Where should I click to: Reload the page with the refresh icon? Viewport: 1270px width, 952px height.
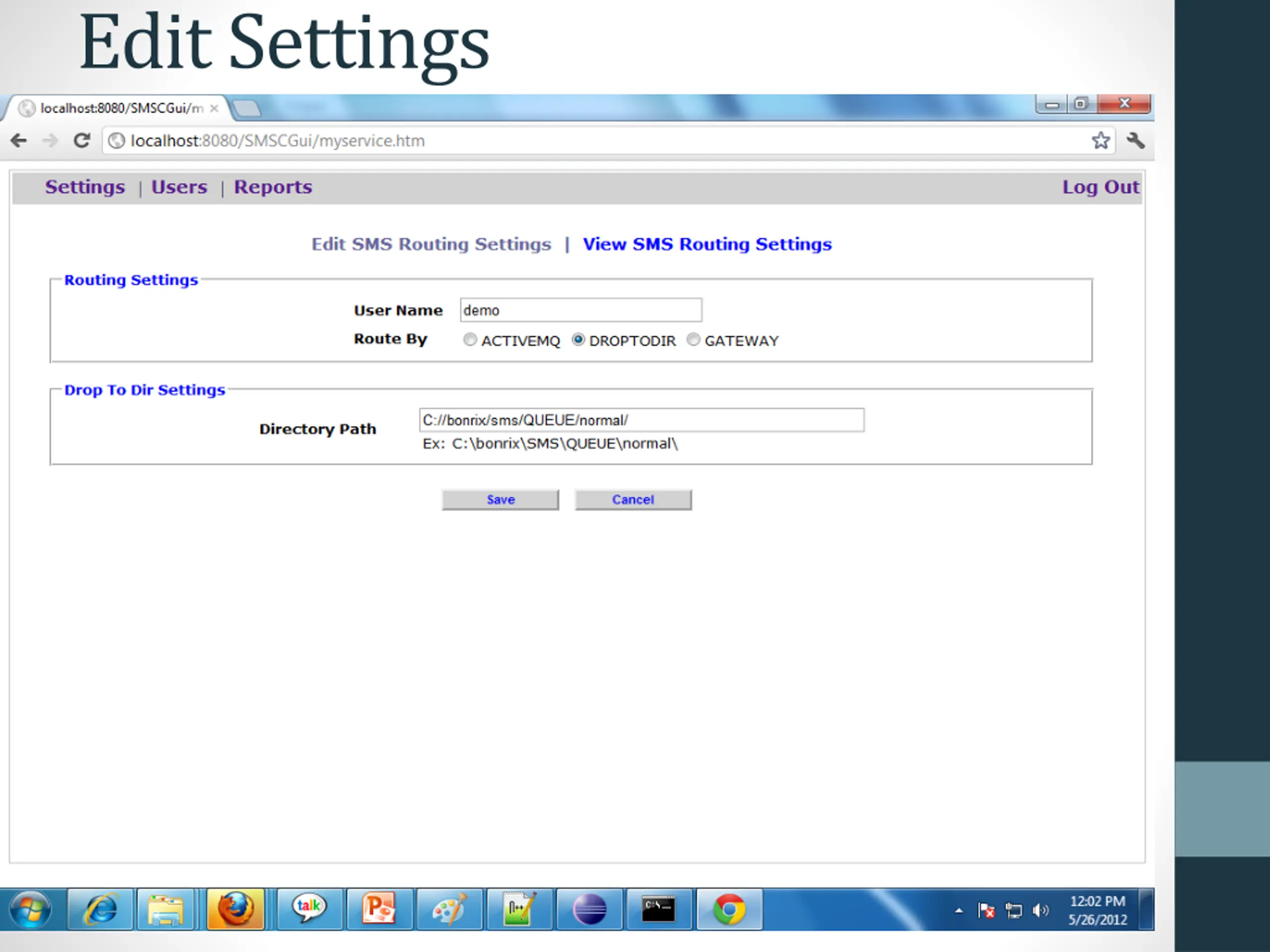(x=81, y=141)
